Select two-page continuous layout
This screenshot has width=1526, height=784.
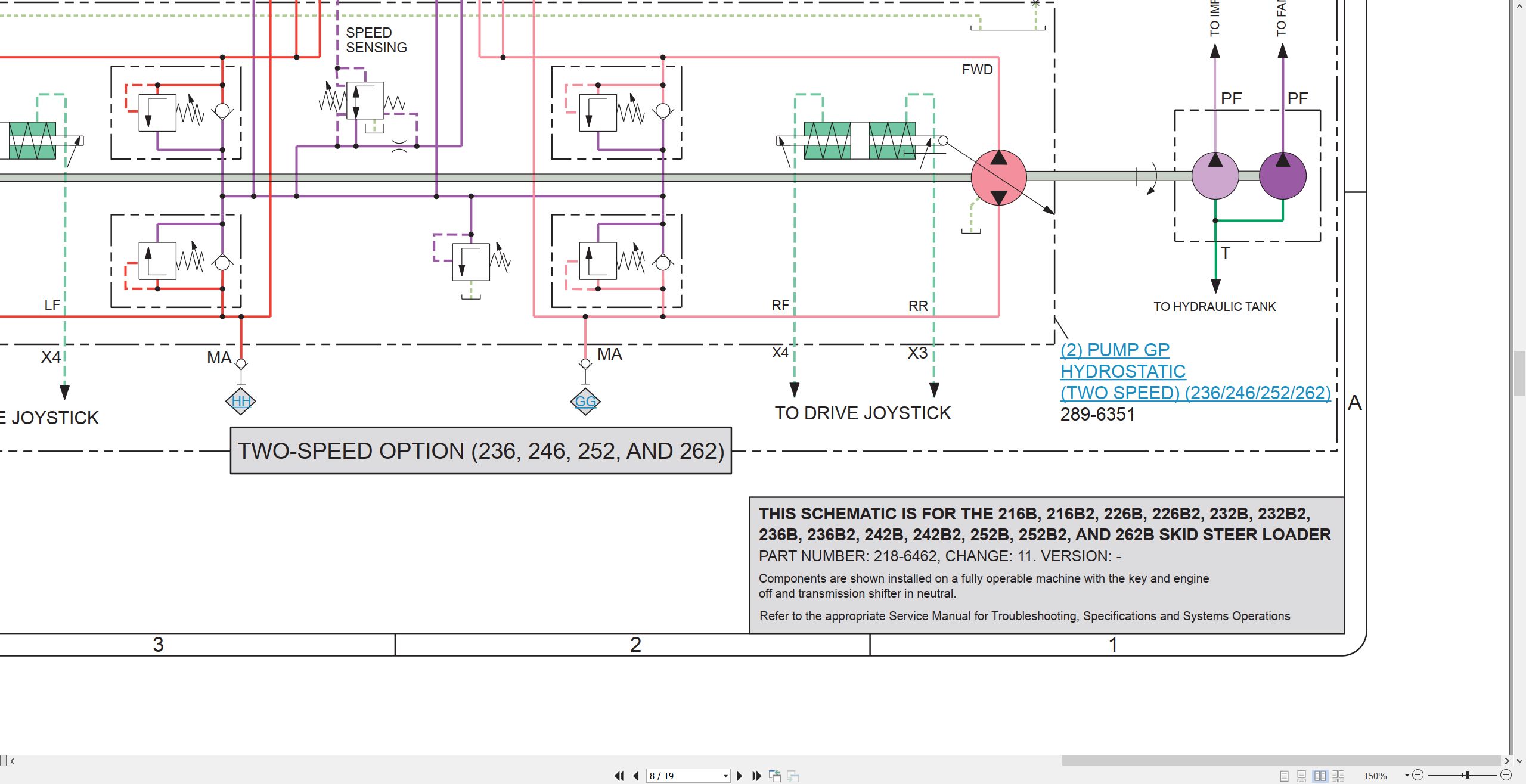[x=1338, y=776]
